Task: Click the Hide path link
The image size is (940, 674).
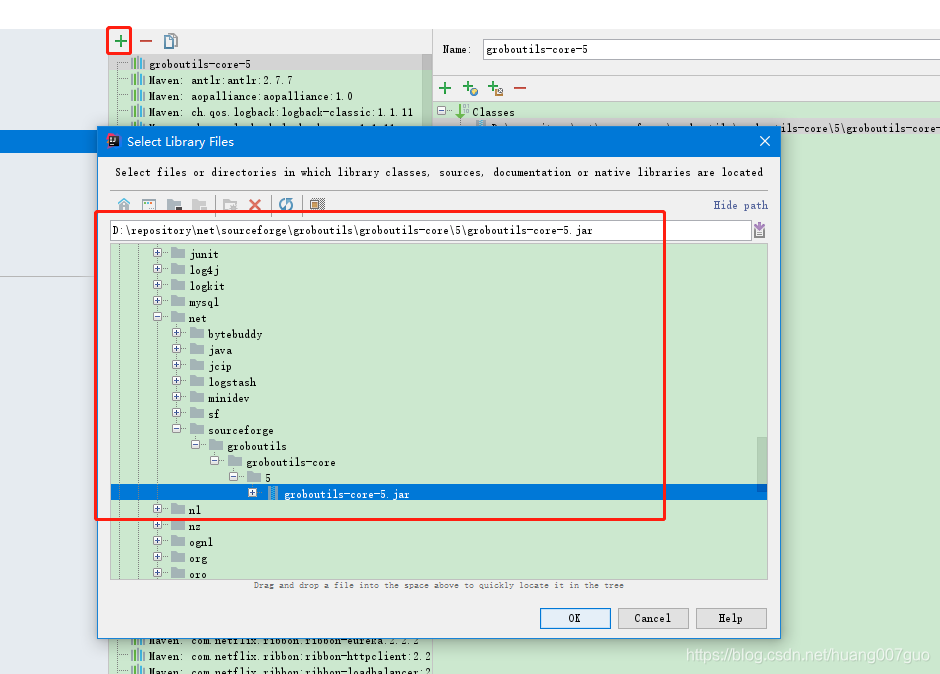Action: [740, 205]
